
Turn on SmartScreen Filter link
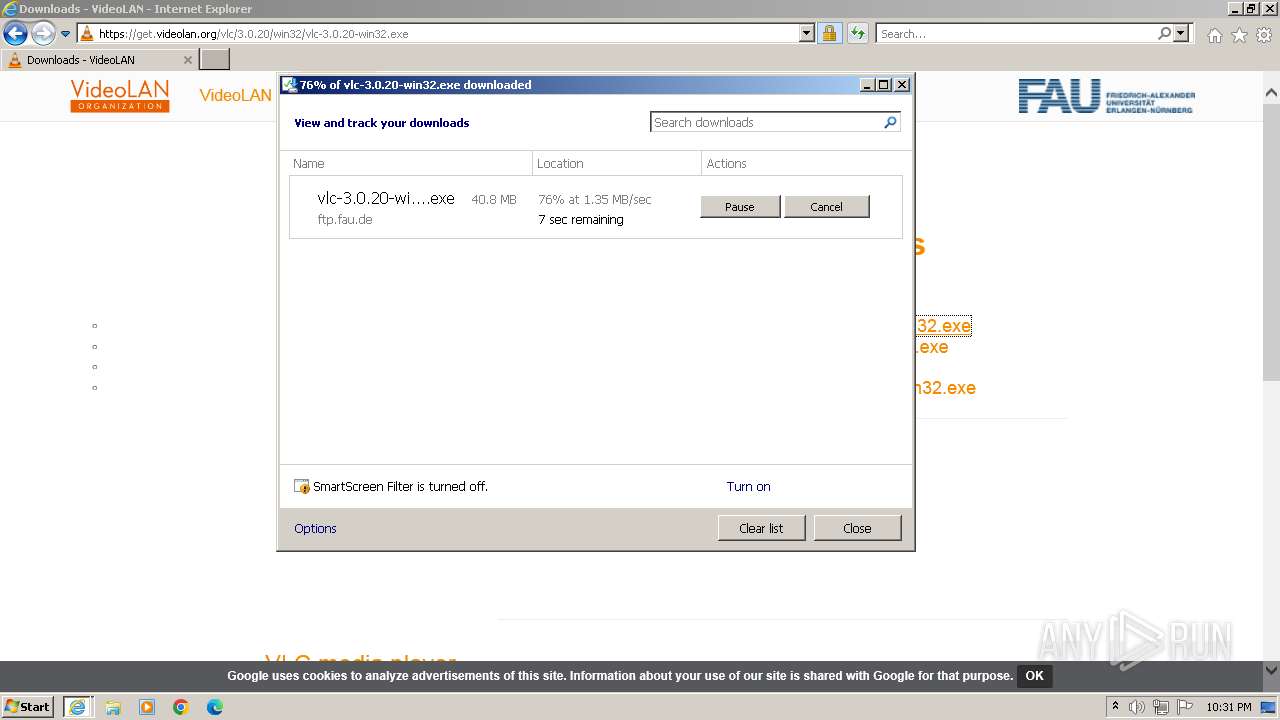(x=748, y=487)
